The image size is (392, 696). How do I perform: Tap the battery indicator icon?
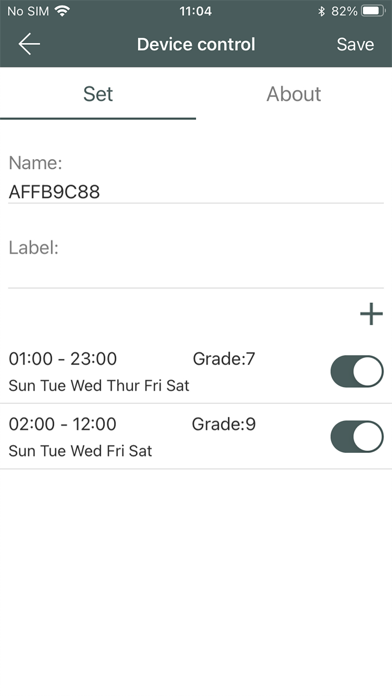point(373,11)
